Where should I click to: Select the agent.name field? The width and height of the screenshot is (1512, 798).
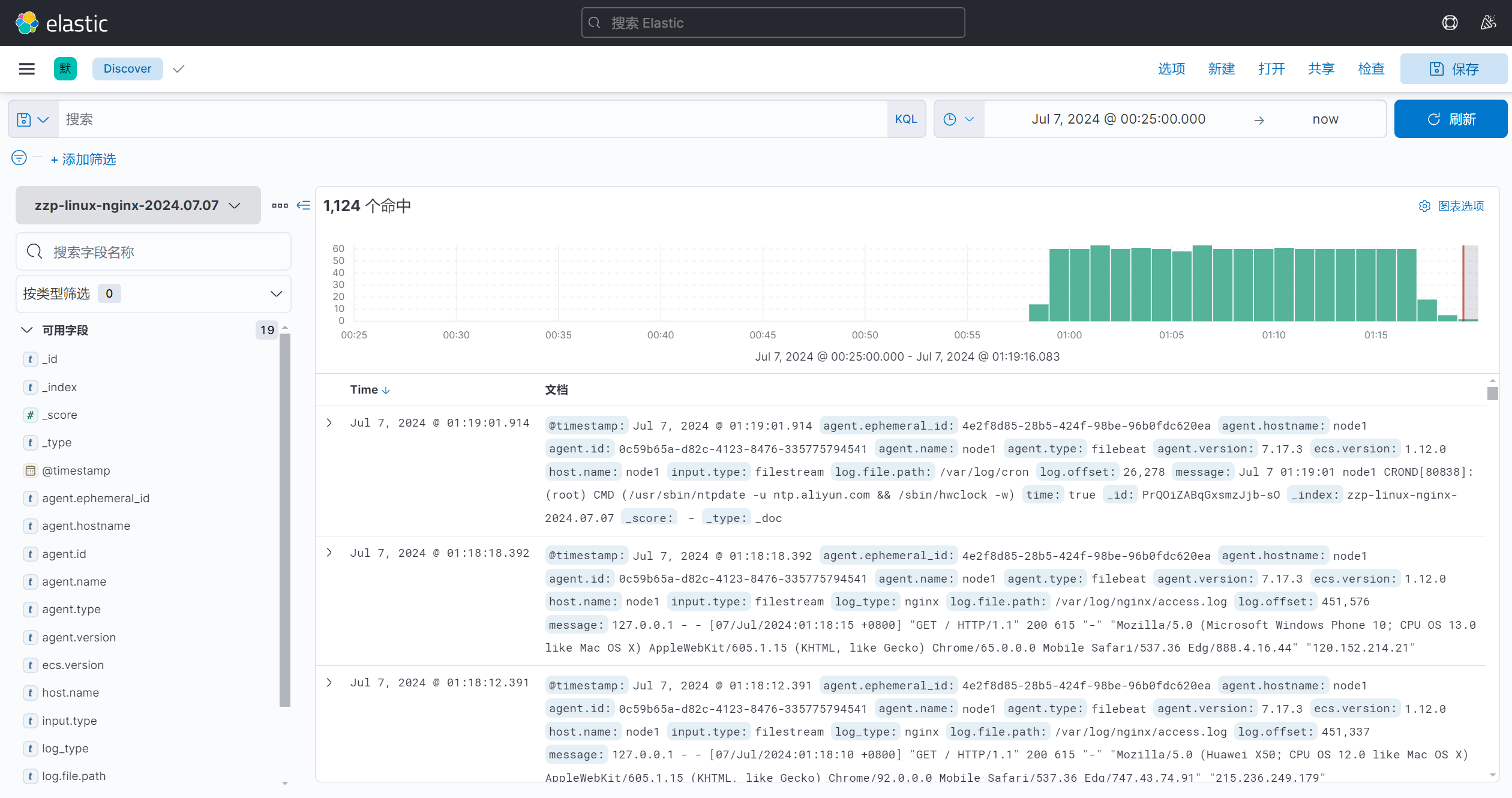click(x=74, y=581)
